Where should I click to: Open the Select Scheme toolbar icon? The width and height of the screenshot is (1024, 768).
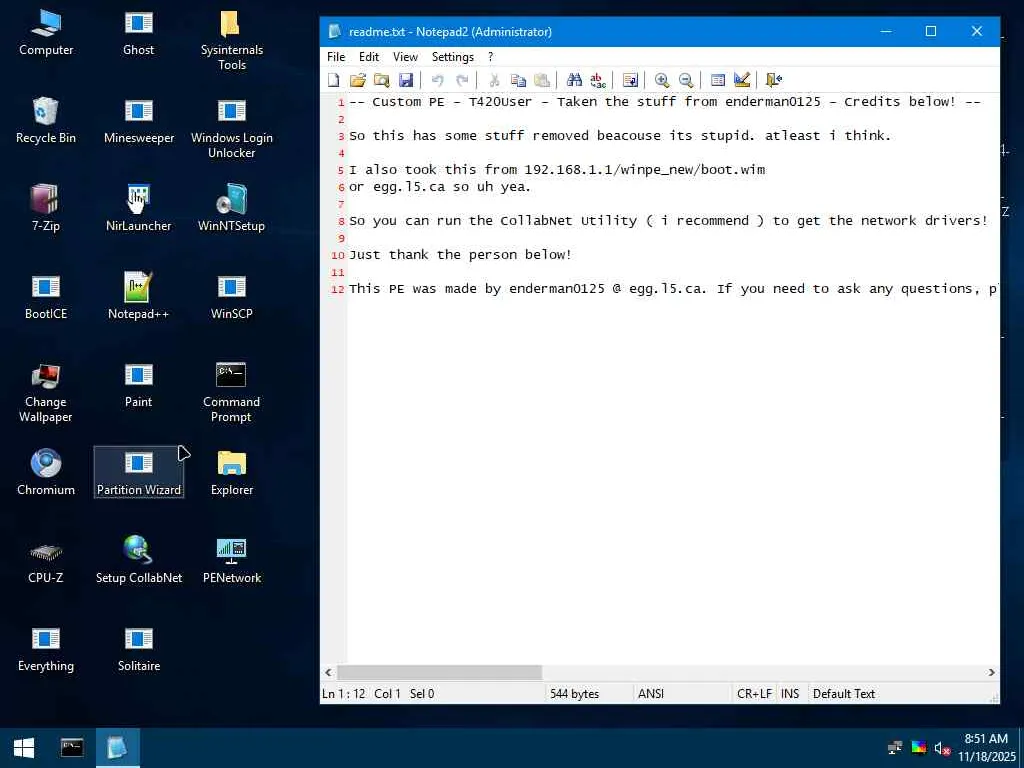click(x=718, y=80)
